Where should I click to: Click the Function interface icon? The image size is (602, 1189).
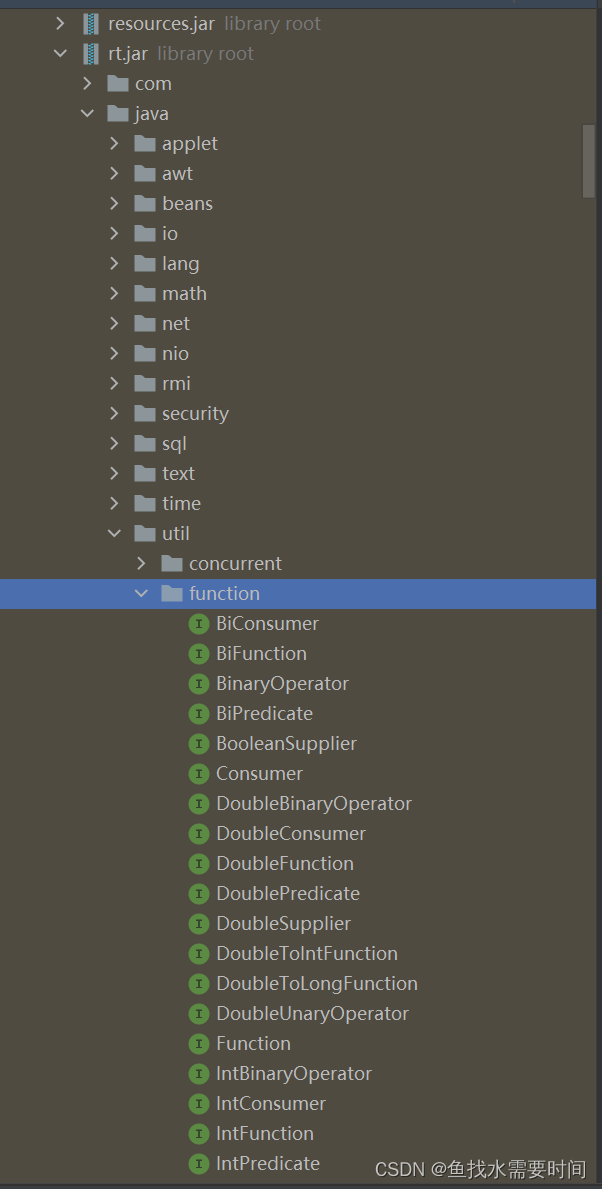coord(198,1044)
